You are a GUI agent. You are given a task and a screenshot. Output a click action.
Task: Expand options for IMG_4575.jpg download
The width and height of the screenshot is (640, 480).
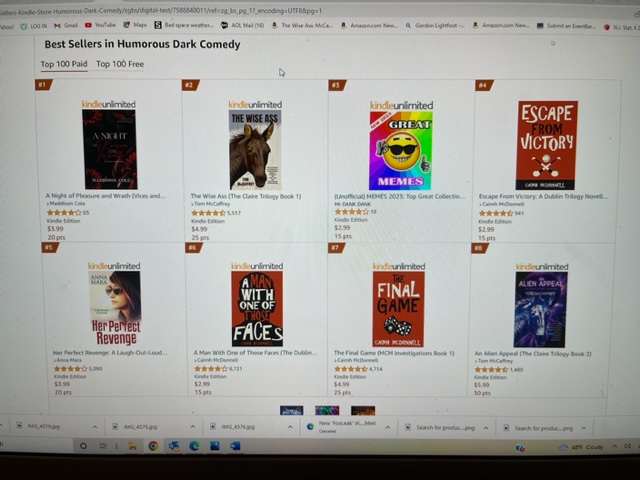click(193, 427)
